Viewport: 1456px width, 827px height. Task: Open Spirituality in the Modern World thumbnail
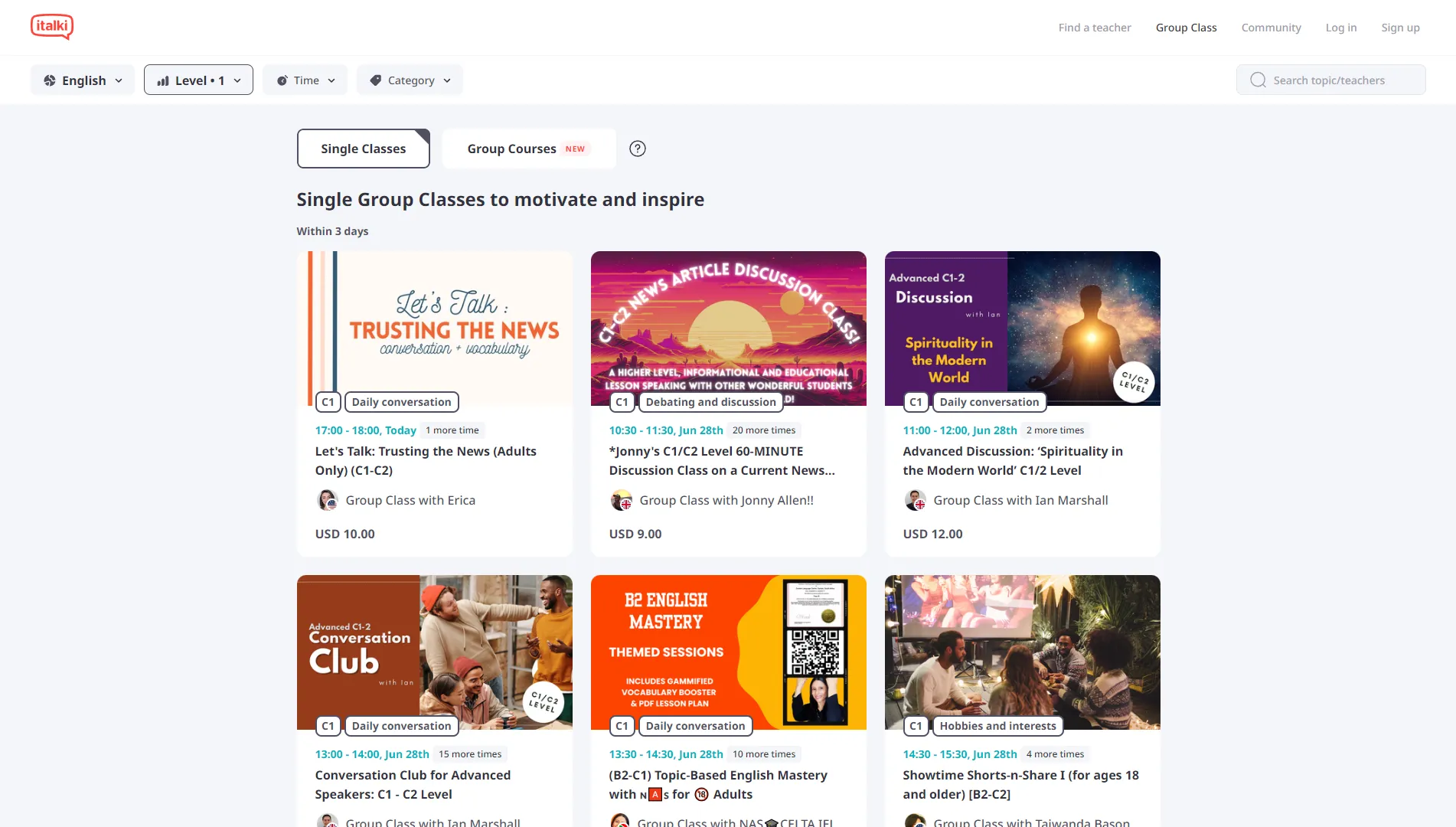tap(1023, 329)
